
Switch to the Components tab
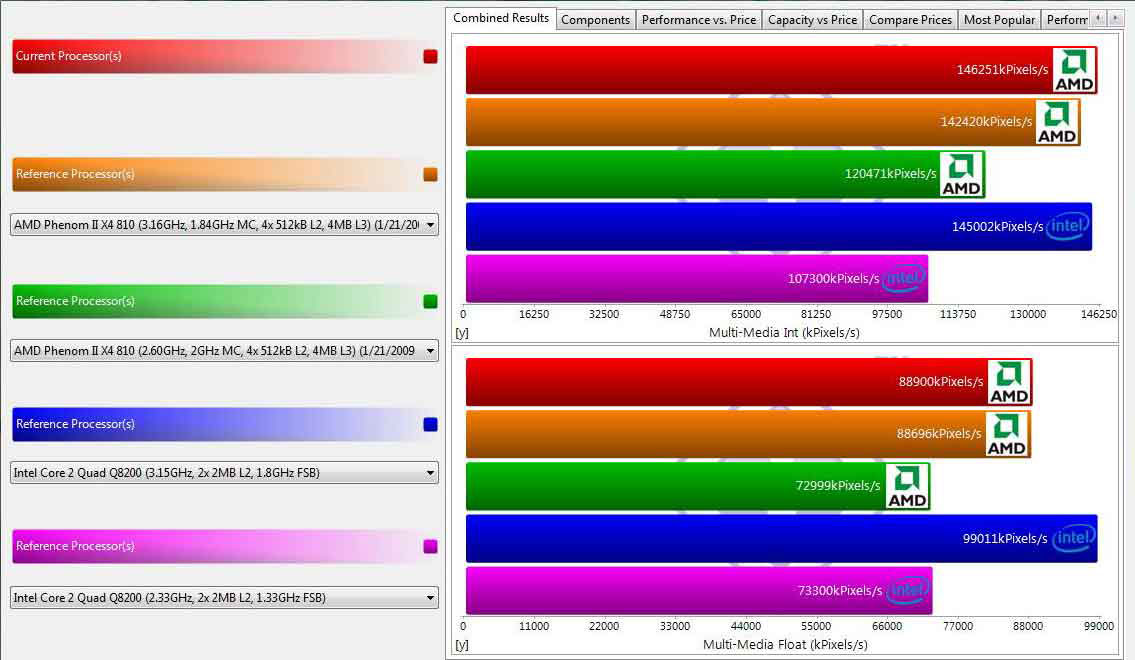coord(596,20)
